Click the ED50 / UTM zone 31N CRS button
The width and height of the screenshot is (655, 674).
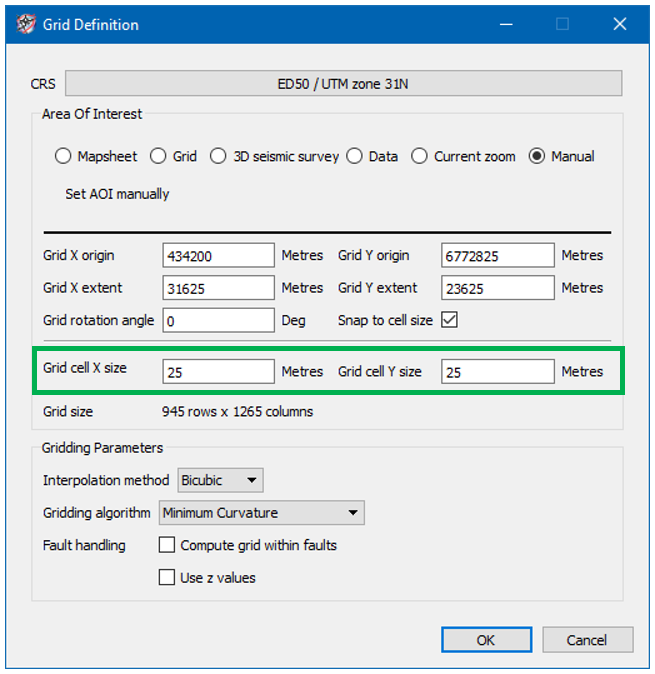[343, 84]
